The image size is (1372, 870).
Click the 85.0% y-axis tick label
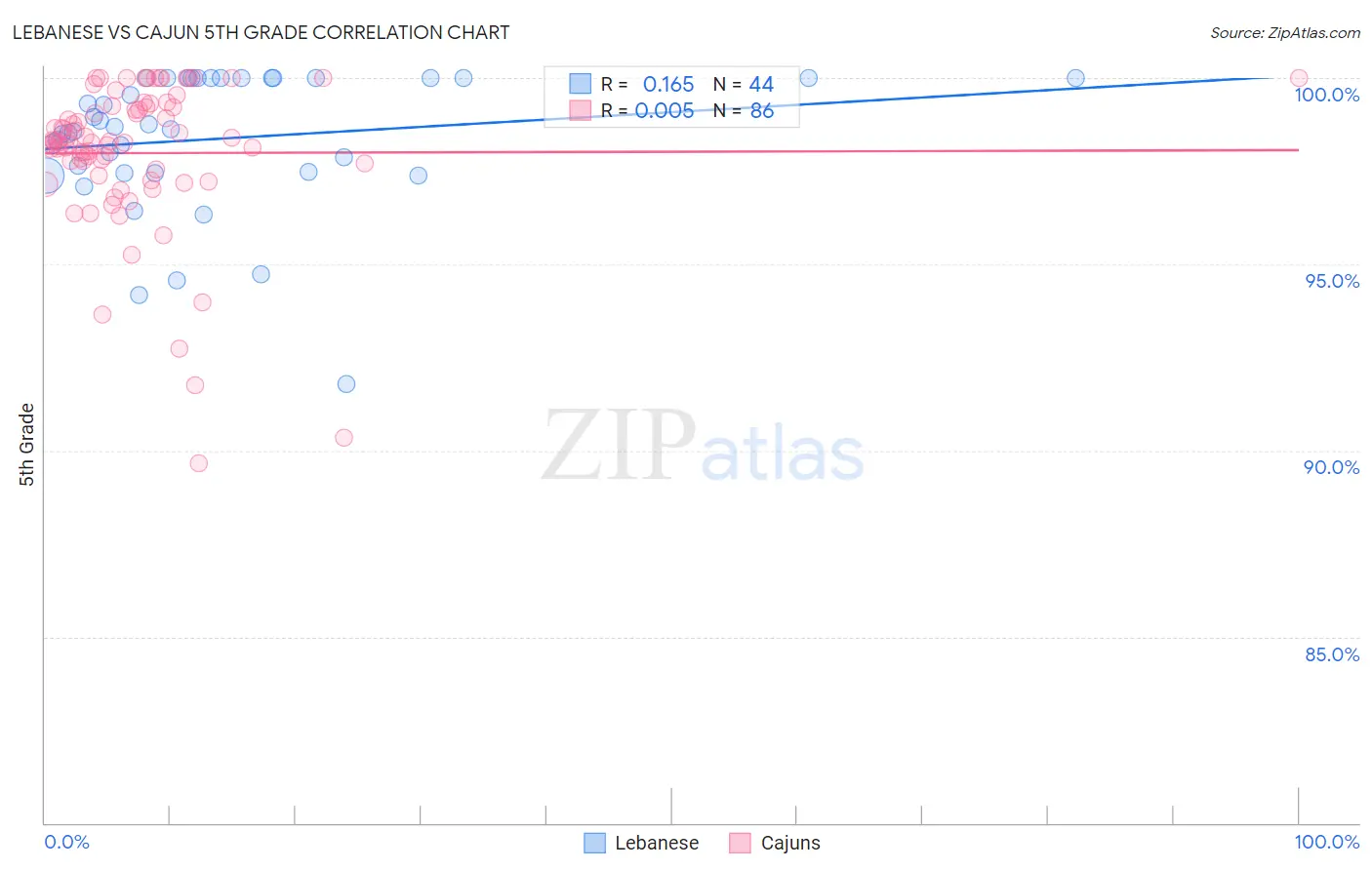tap(1332, 654)
